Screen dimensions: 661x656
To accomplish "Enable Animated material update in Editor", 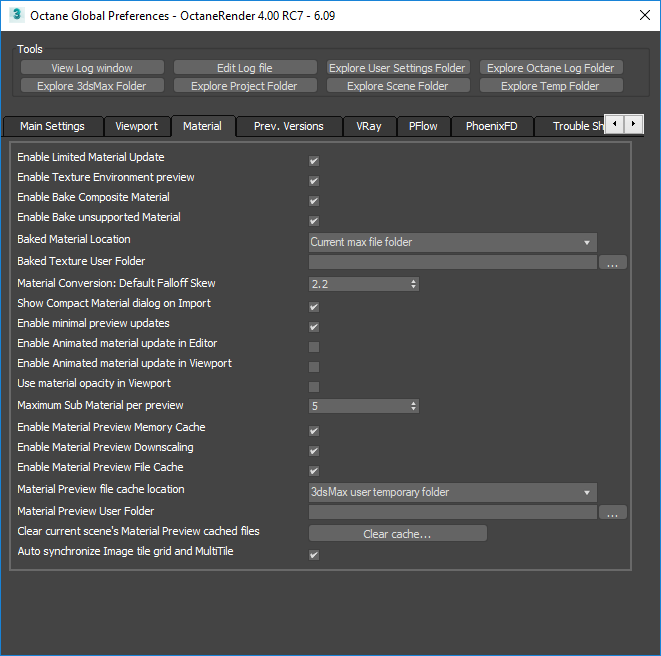I will point(314,346).
